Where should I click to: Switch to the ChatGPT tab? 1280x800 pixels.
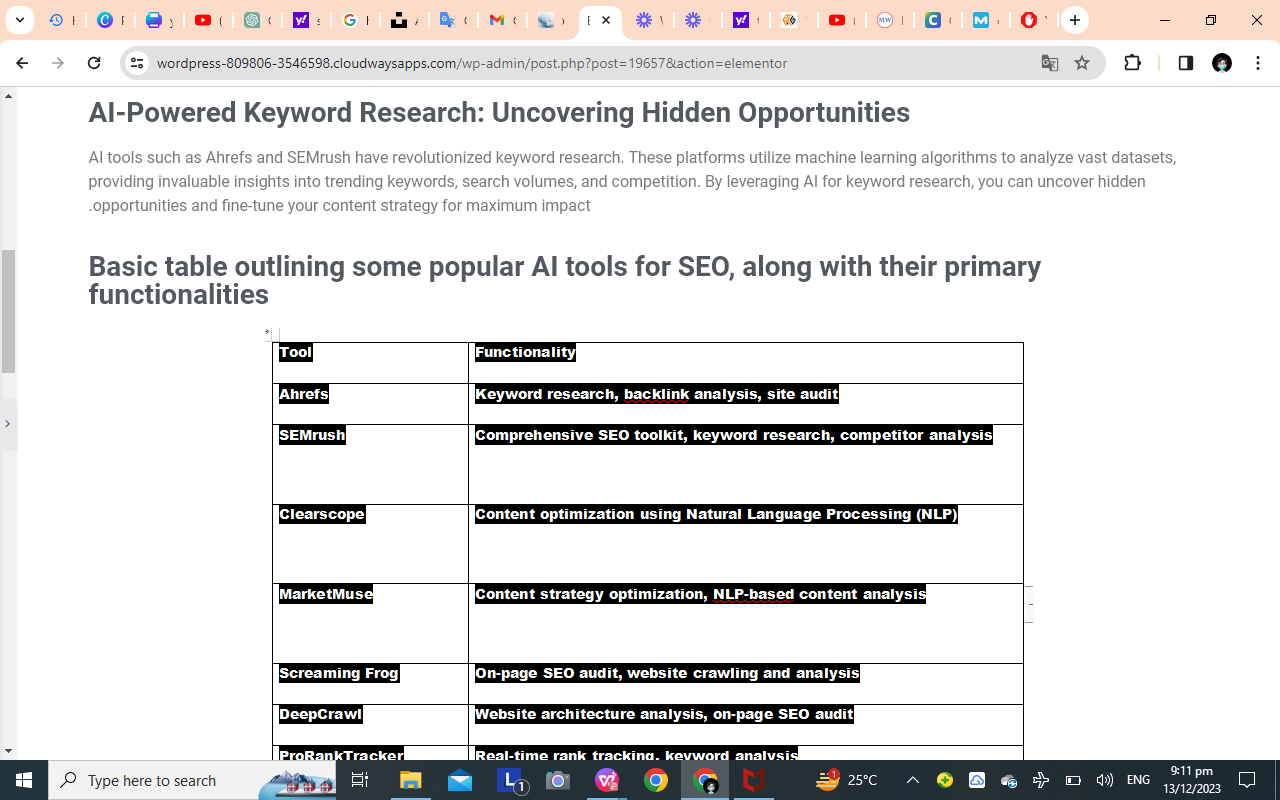257,20
